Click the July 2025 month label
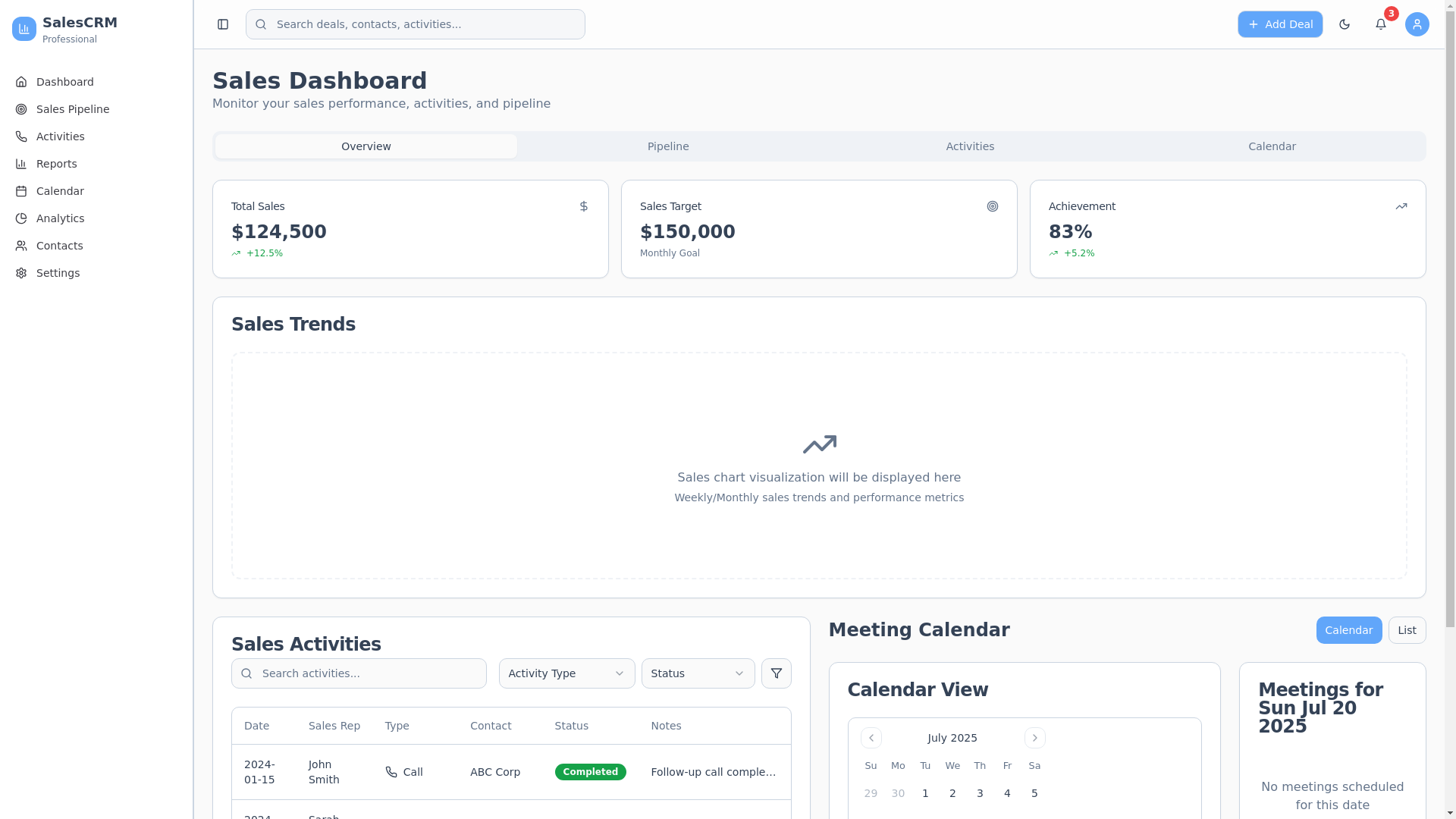 [952, 738]
